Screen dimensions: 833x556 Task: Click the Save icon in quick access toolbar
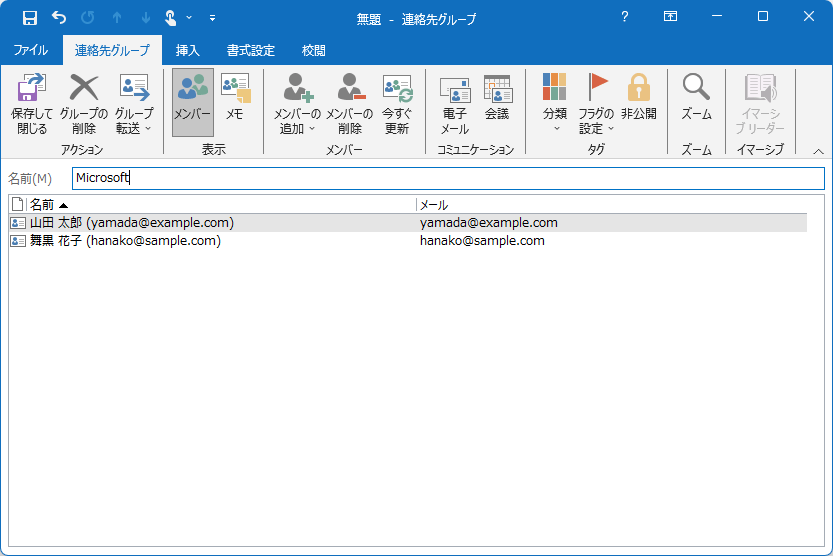(30, 18)
